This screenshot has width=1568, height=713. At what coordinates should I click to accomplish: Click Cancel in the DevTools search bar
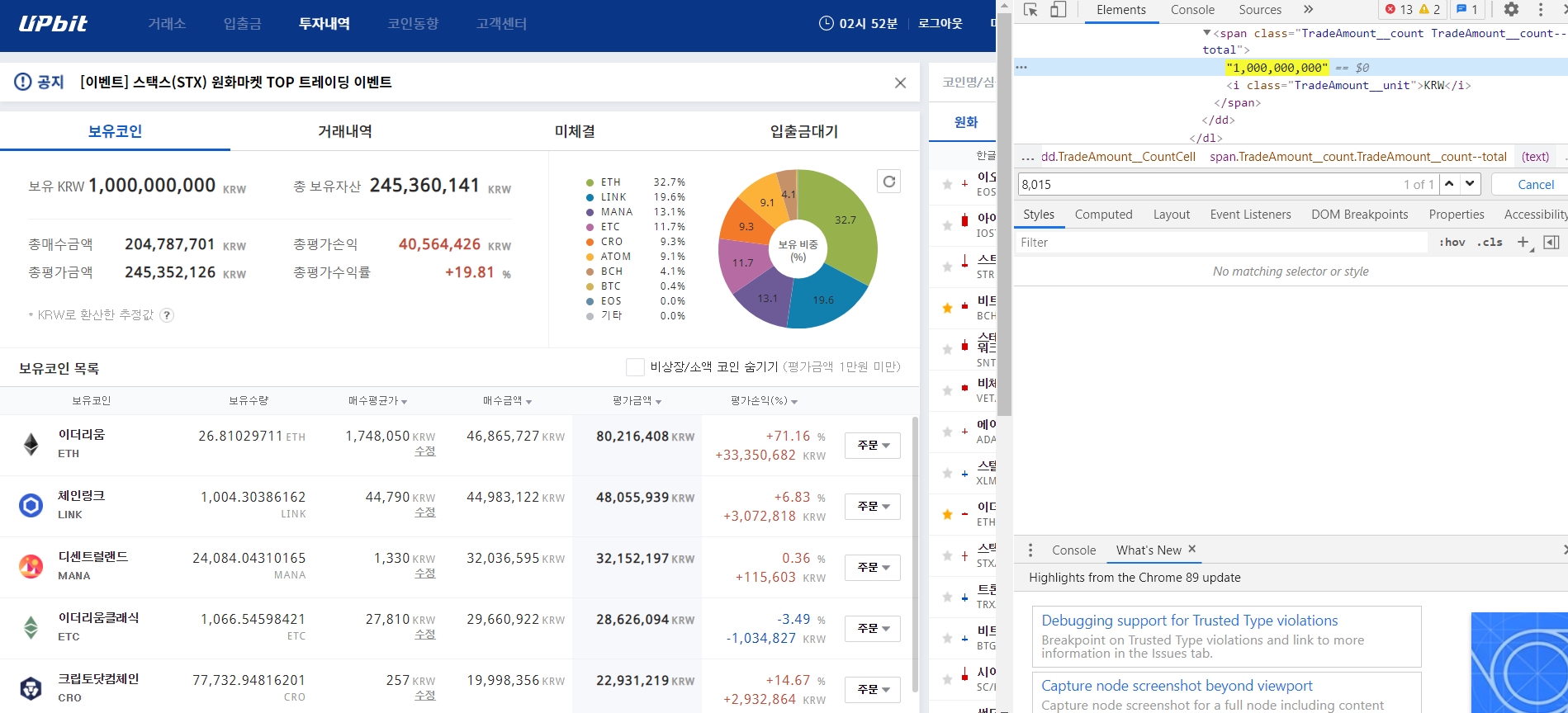click(1535, 185)
